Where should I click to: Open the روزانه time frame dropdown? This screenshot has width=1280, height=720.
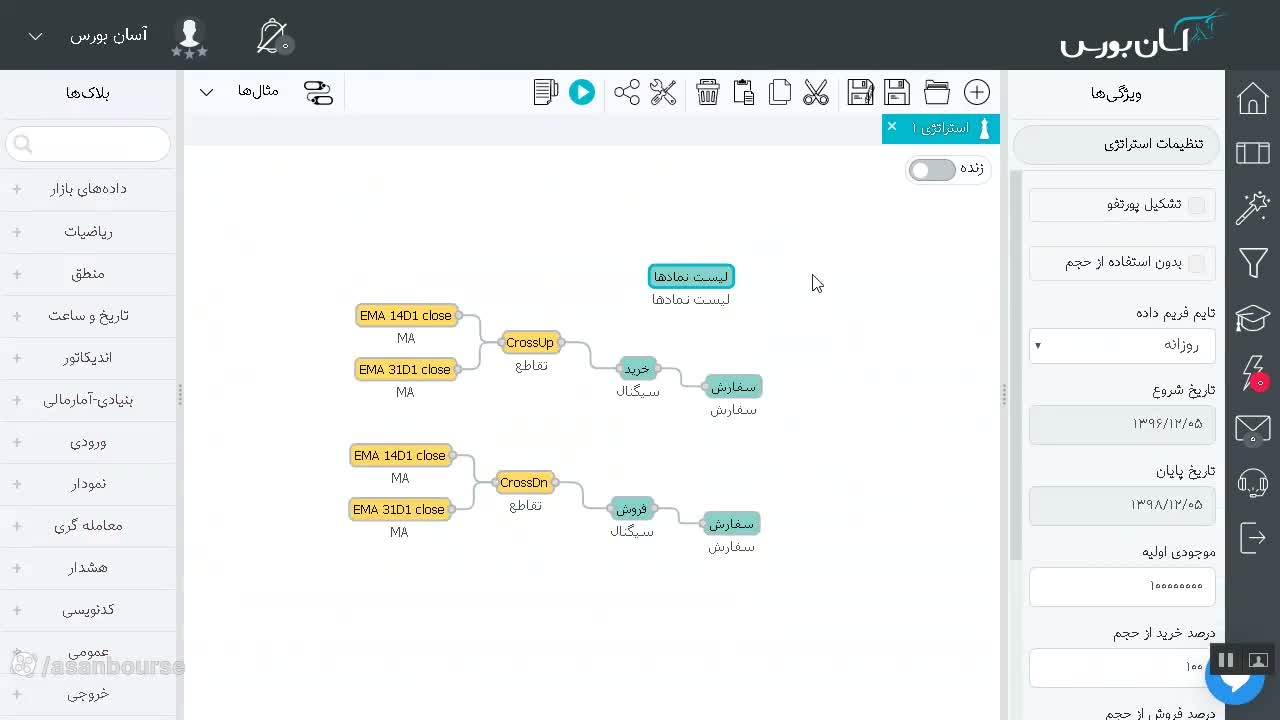1122,345
